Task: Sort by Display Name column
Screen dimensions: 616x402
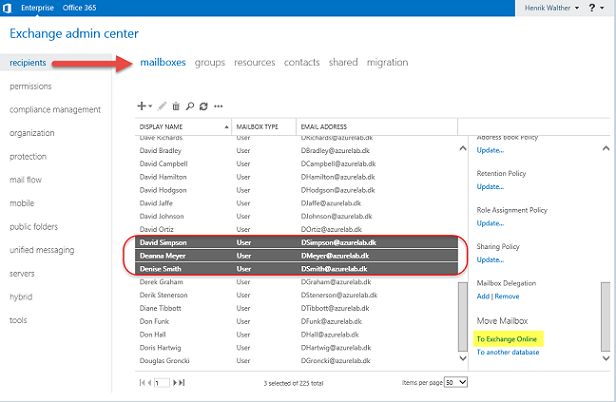Action: (x=183, y=127)
